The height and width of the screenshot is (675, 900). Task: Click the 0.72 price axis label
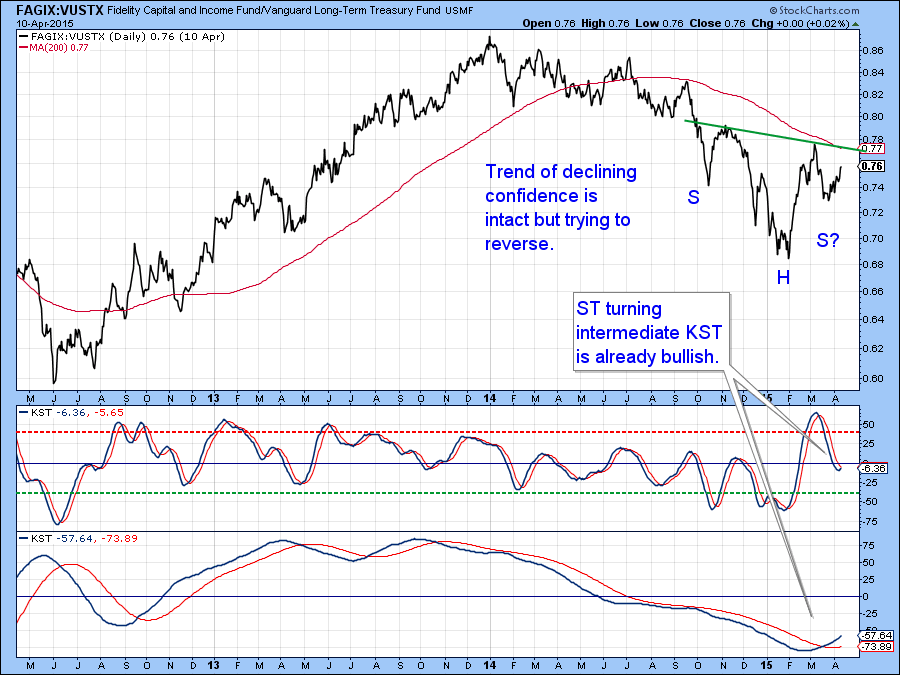[x=872, y=212]
